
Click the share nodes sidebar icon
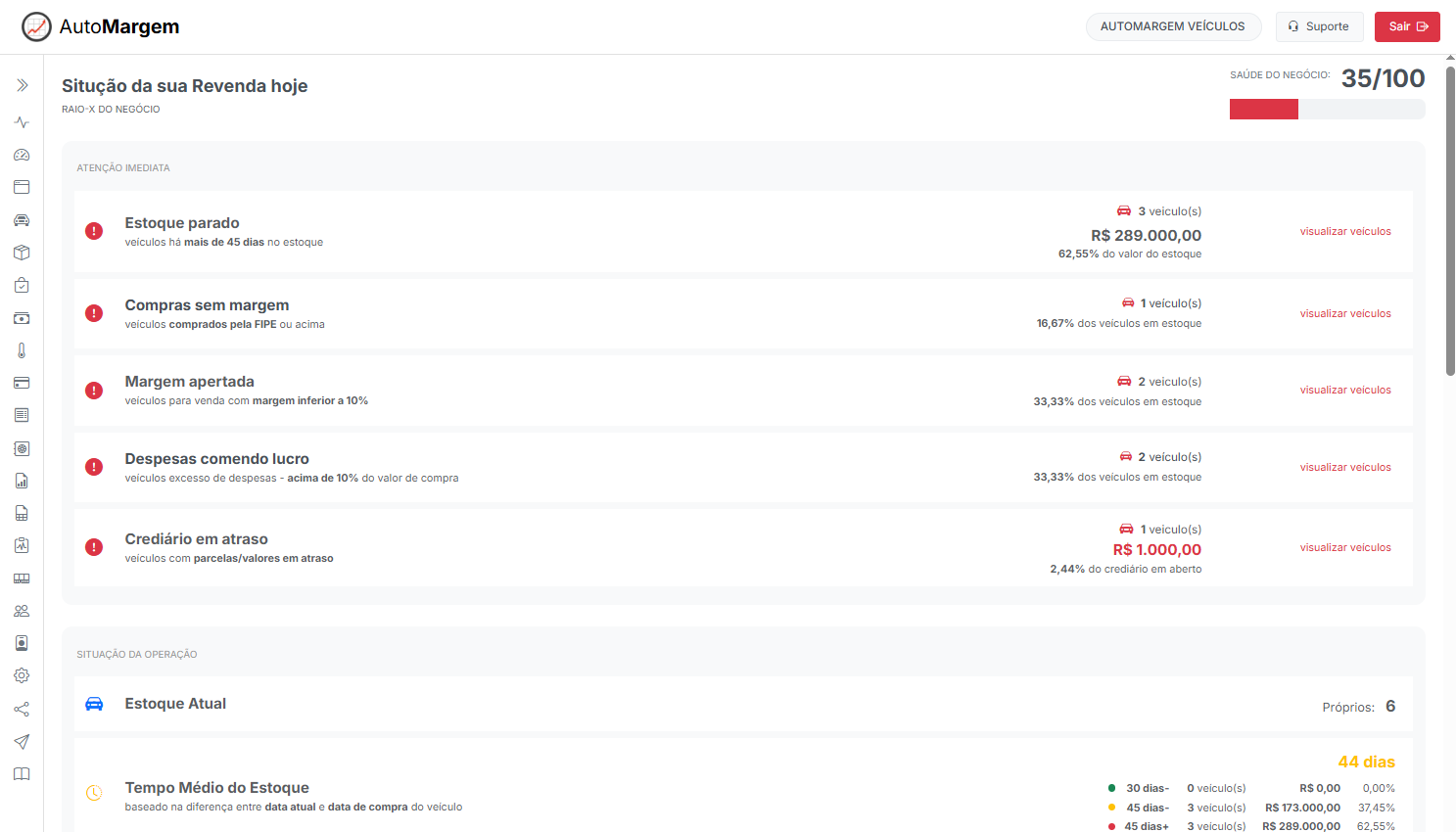pyautogui.click(x=22, y=709)
